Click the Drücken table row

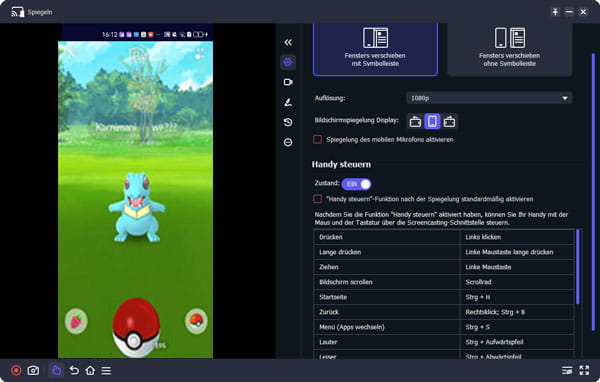point(444,237)
